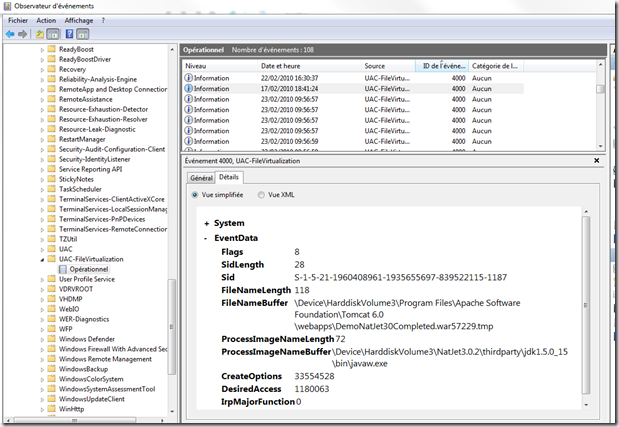Expand the Security-IdentityListener node
The image size is (619, 427).
pos(42,159)
